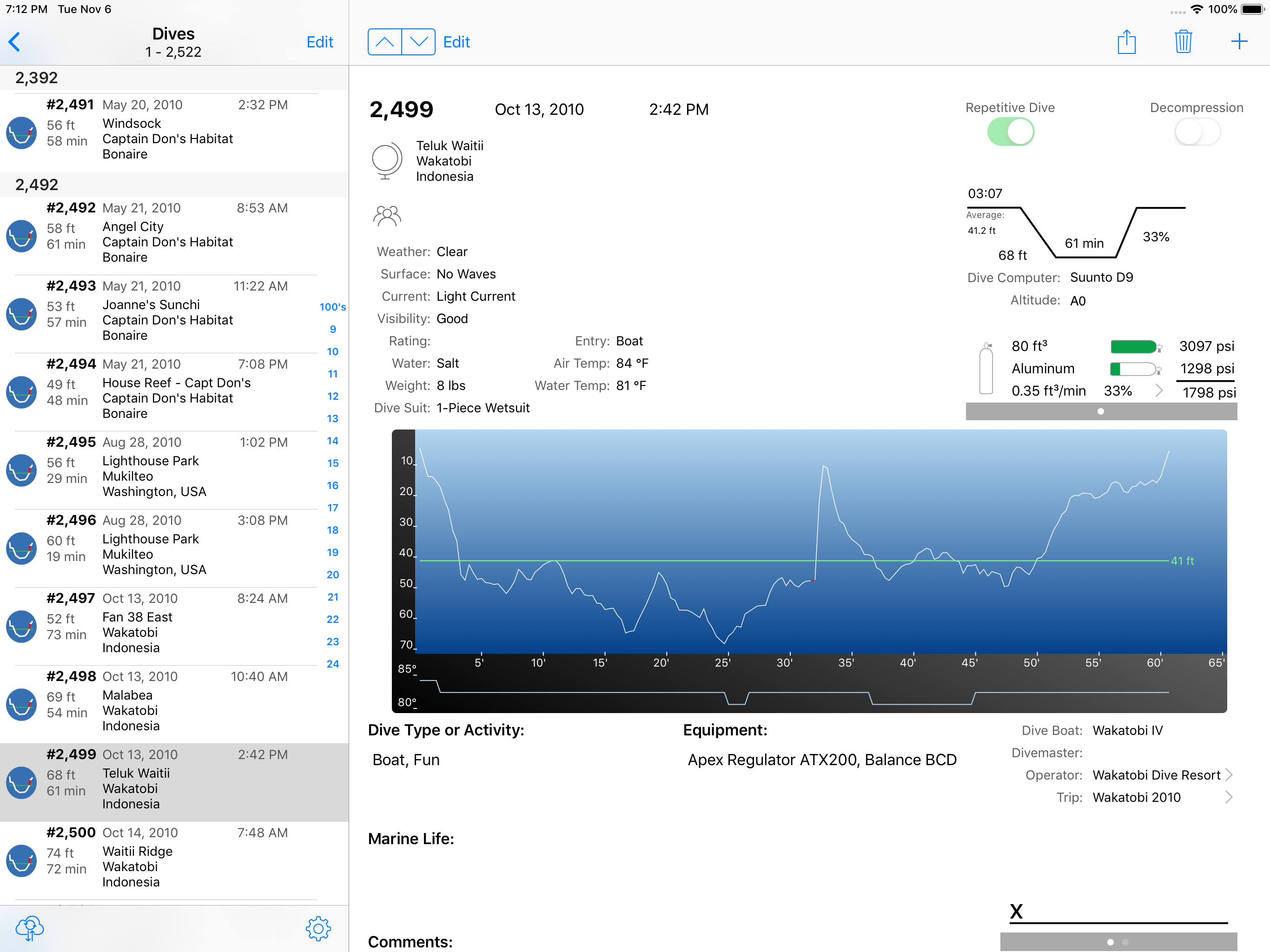This screenshot has height=952, width=1270.
Task: Tap Edit in the dive detail toolbar
Action: (456, 42)
